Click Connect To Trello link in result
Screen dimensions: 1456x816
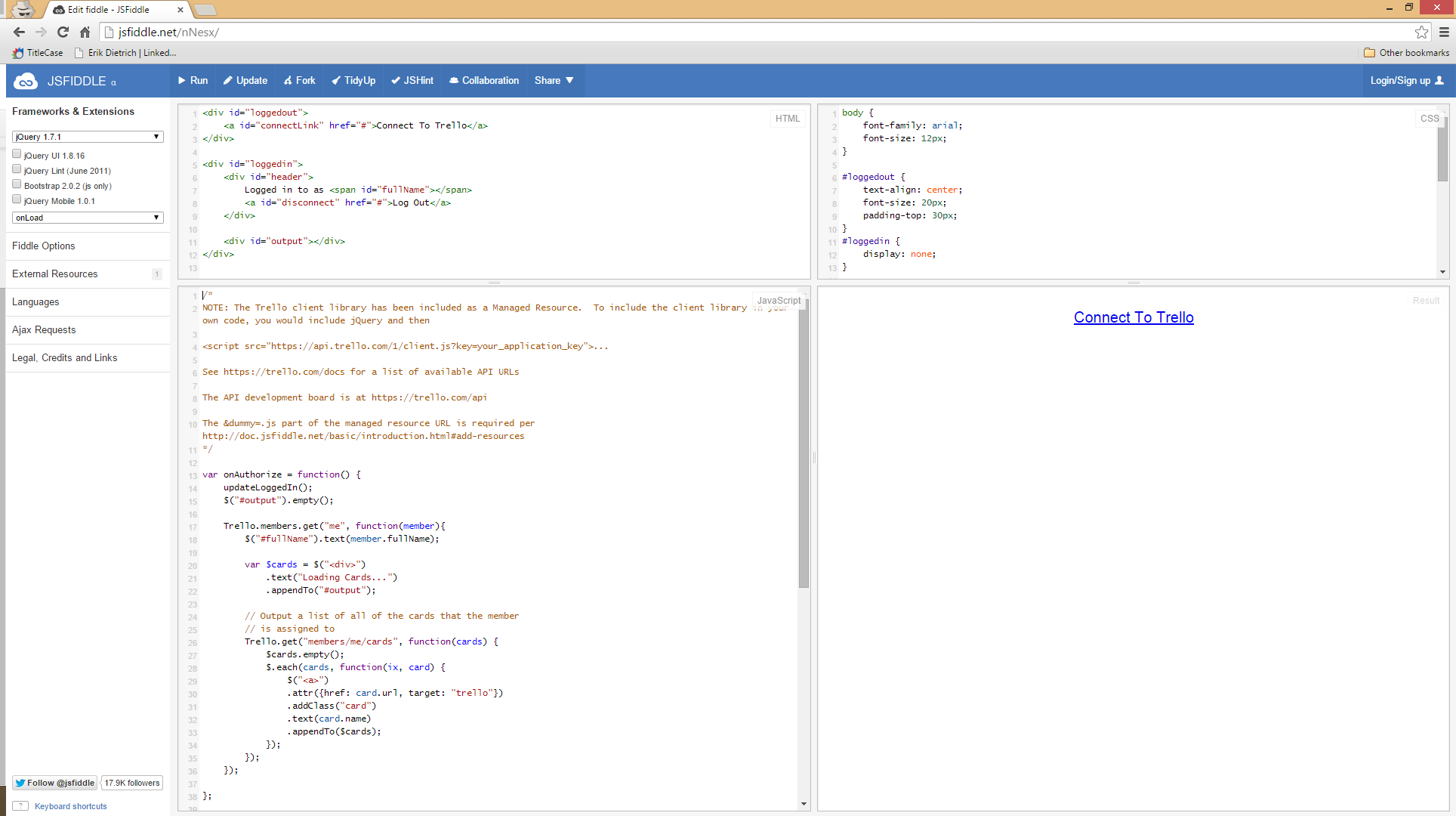click(x=1134, y=317)
